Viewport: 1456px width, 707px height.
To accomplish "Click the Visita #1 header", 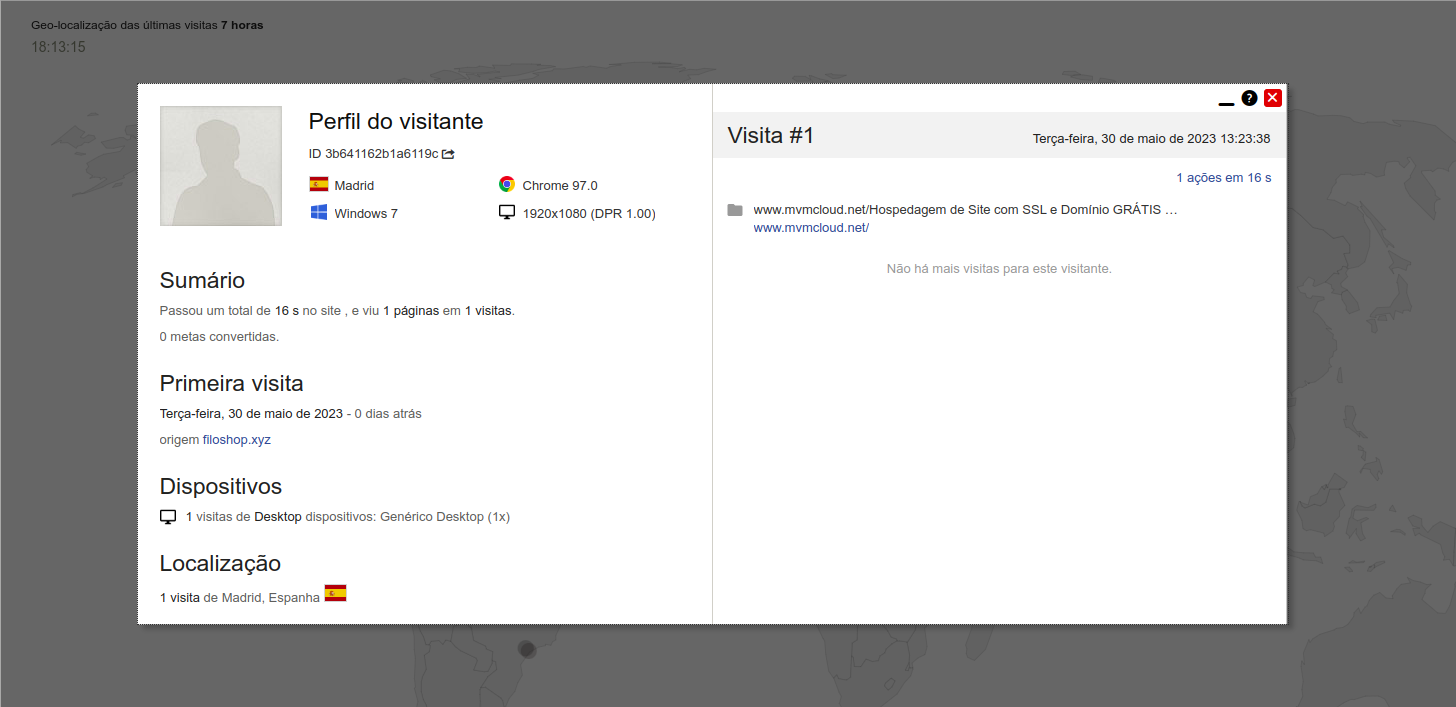I will (x=771, y=136).
